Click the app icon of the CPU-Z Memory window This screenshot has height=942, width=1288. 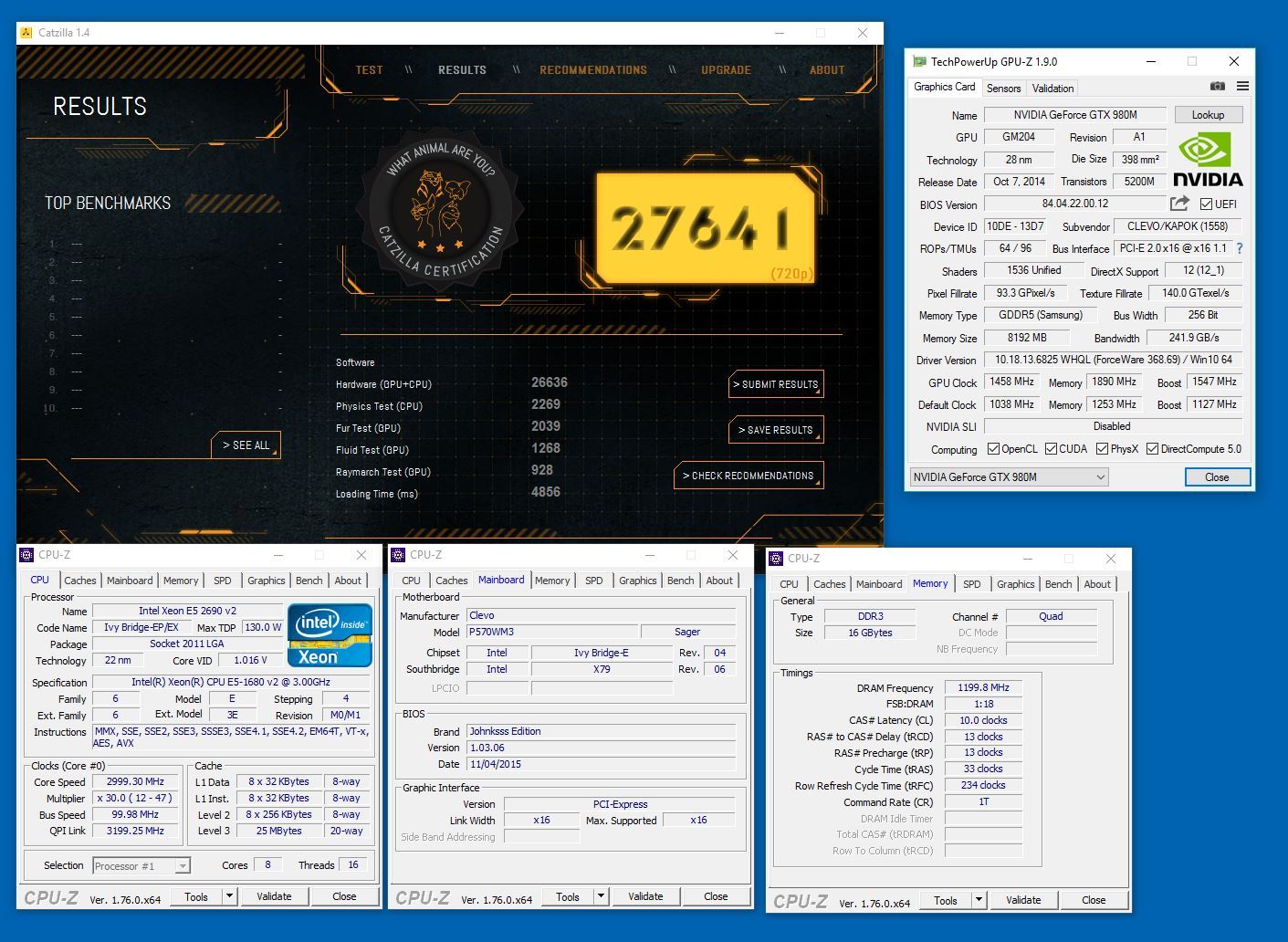(776, 559)
